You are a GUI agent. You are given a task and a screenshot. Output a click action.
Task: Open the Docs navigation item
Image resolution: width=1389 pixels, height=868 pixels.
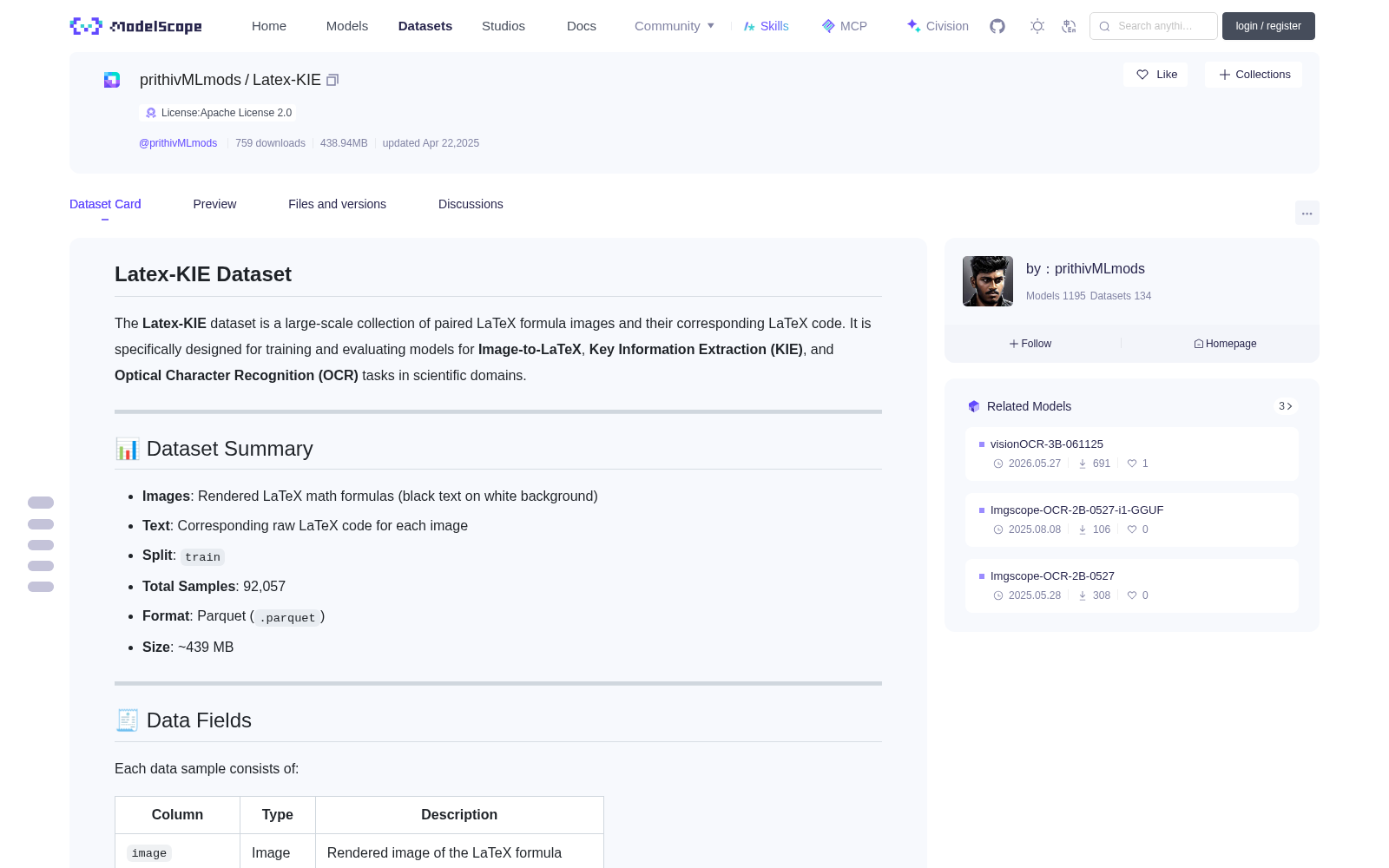[582, 26]
